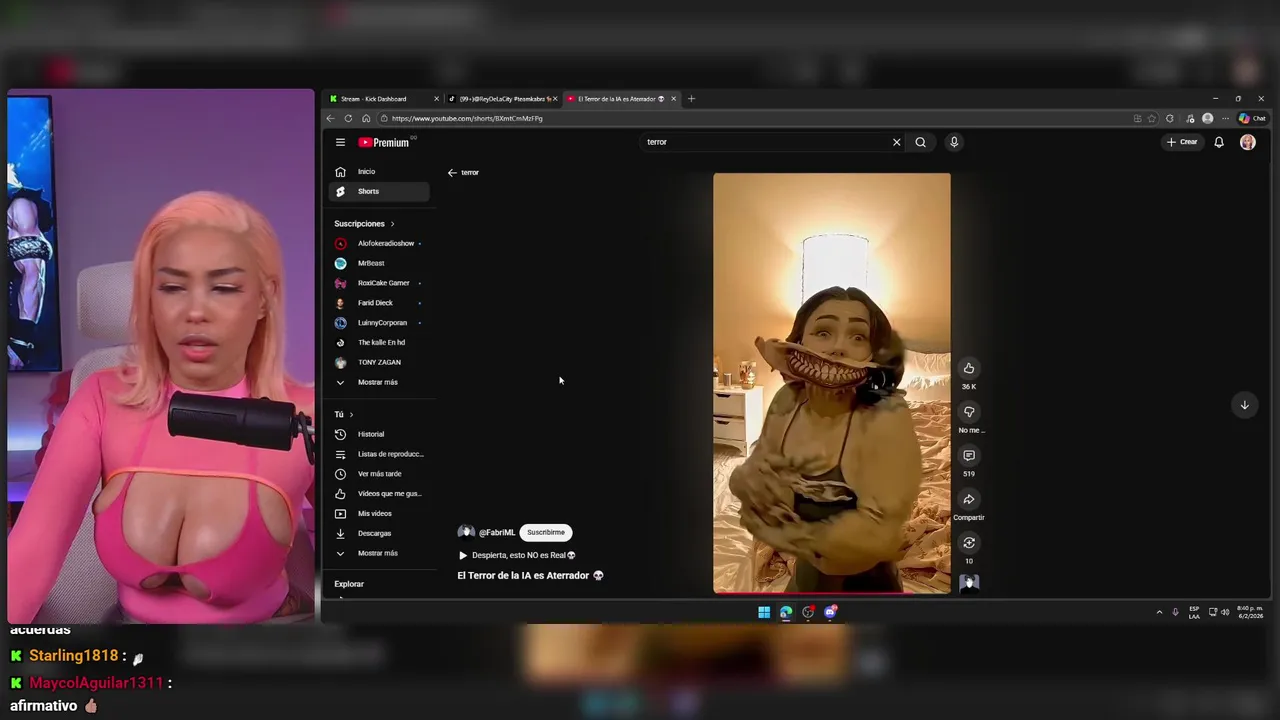Click the magnifier search button
1280x720 pixels.
[x=920, y=142]
